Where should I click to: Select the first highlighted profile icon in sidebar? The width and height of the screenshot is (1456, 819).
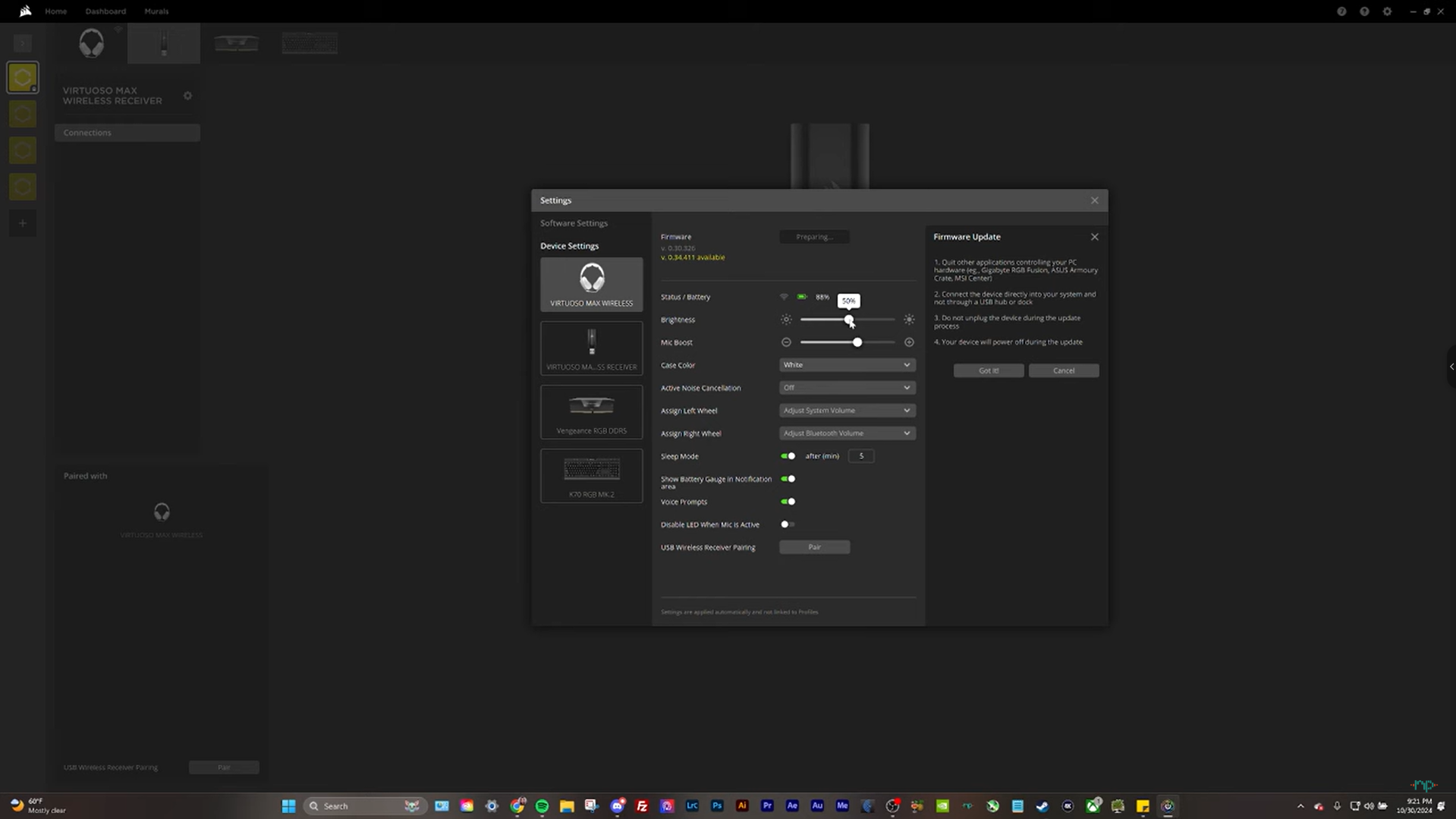23,77
